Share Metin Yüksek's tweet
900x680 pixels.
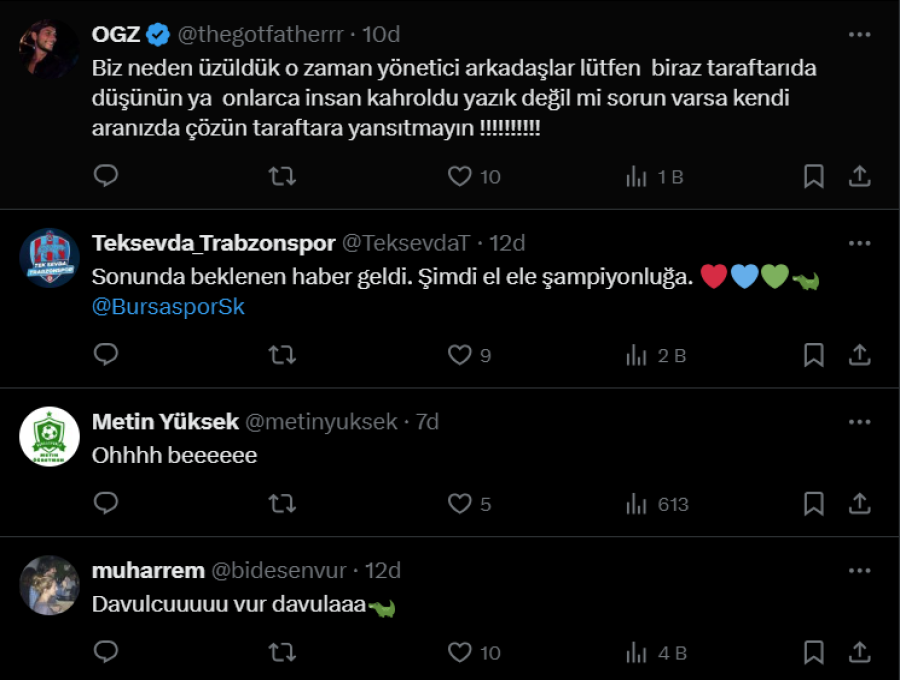click(x=859, y=504)
